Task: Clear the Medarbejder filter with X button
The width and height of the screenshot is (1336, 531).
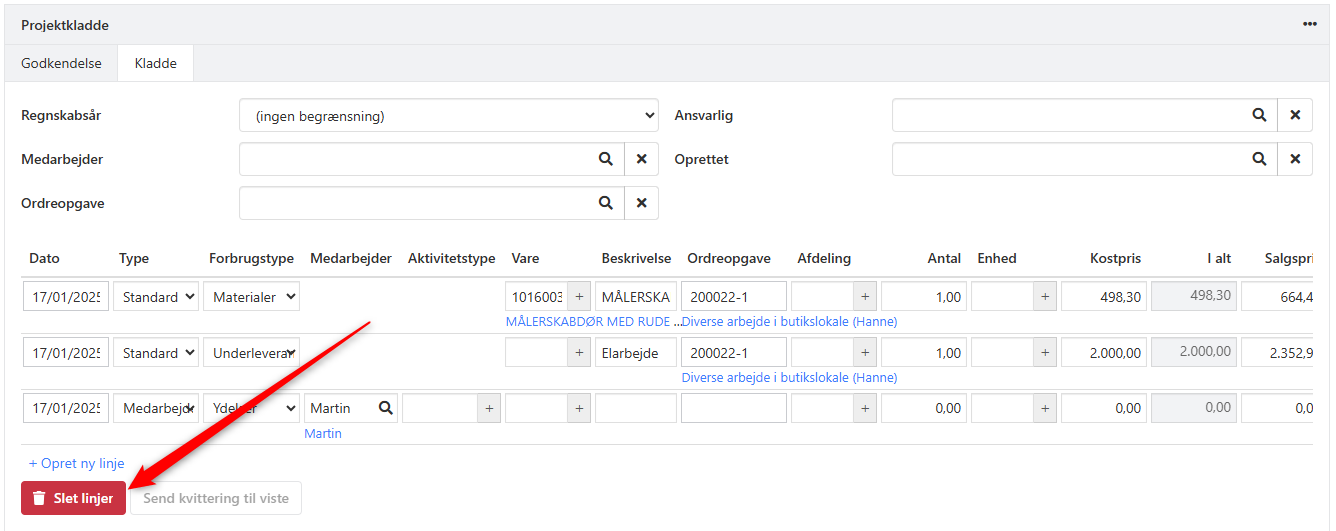Action: point(641,159)
